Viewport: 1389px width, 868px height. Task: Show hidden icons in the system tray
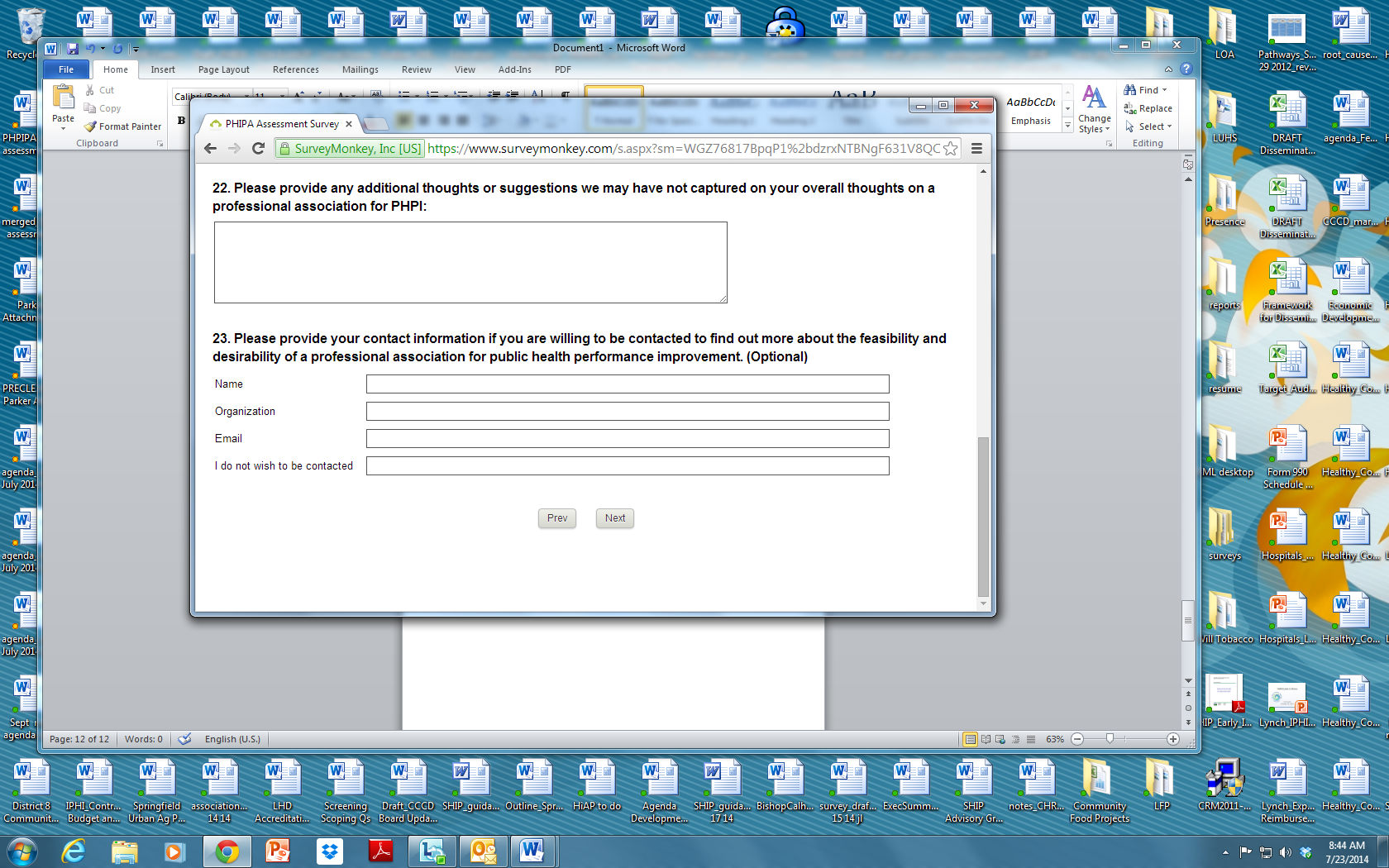point(1225,852)
